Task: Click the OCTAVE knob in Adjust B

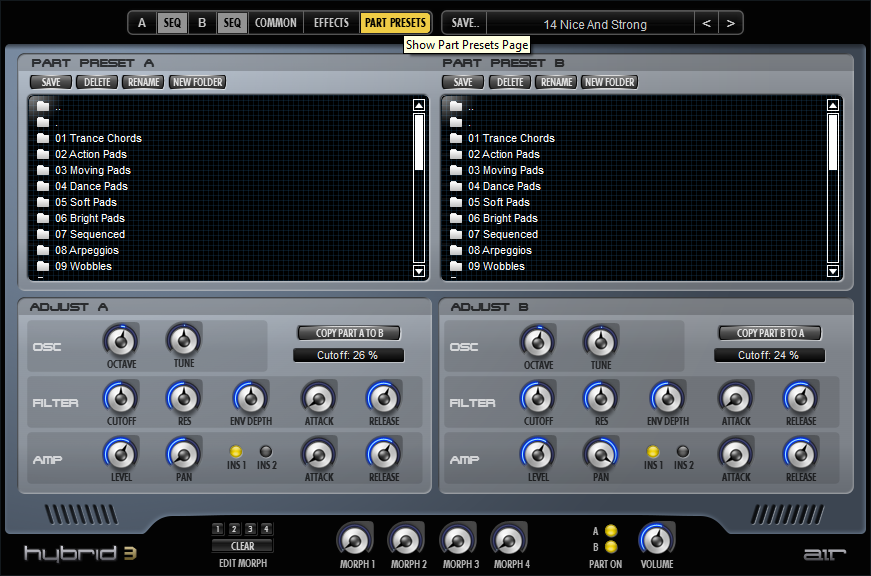Action: (x=538, y=342)
